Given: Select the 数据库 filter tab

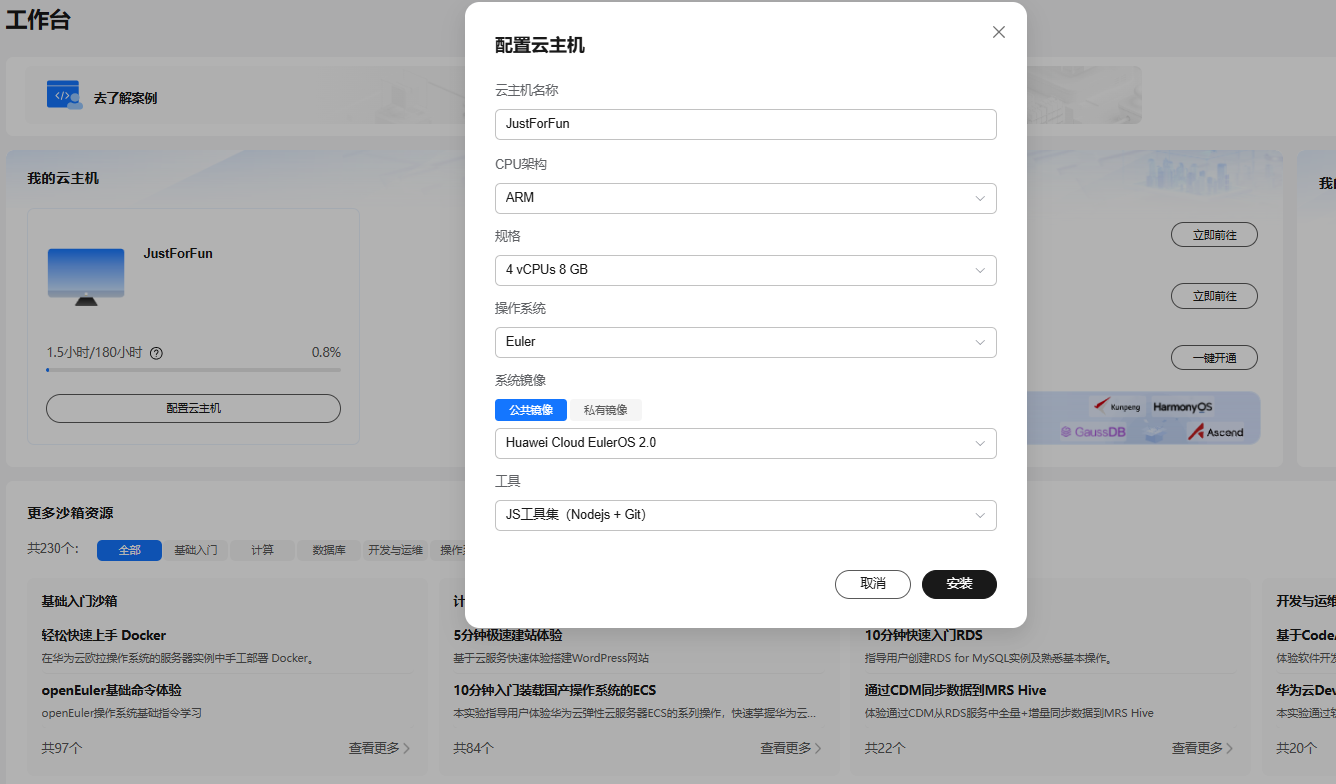Looking at the screenshot, I should pos(329,550).
